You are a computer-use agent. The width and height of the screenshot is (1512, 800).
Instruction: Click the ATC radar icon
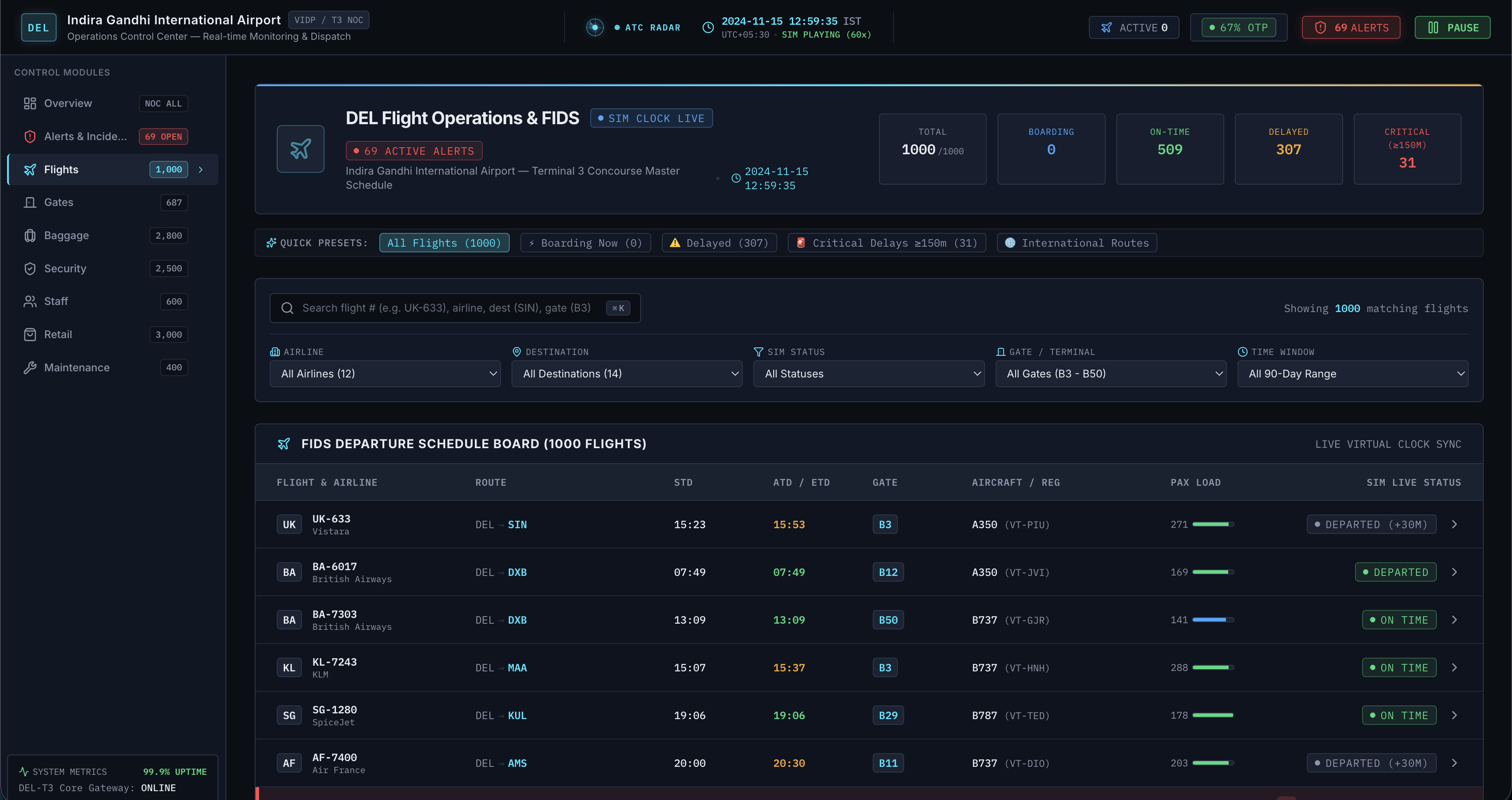[595, 27]
